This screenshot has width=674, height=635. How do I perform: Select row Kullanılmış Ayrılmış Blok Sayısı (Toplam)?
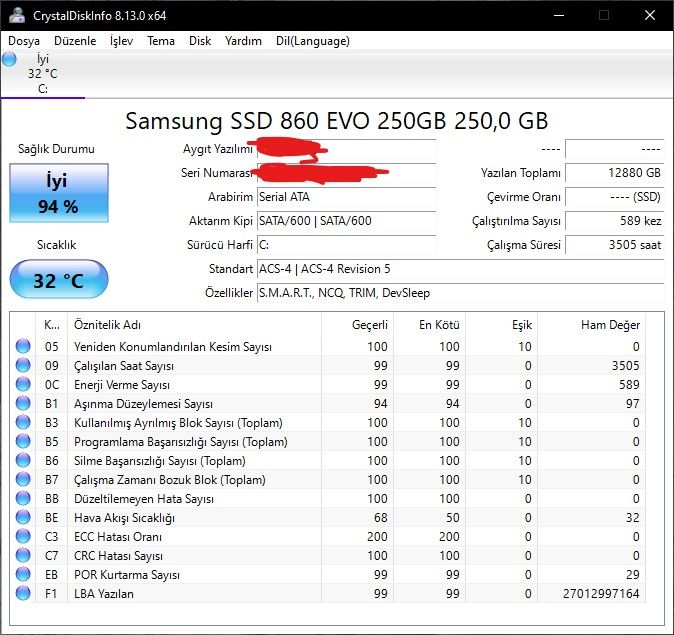pyautogui.click(x=328, y=423)
